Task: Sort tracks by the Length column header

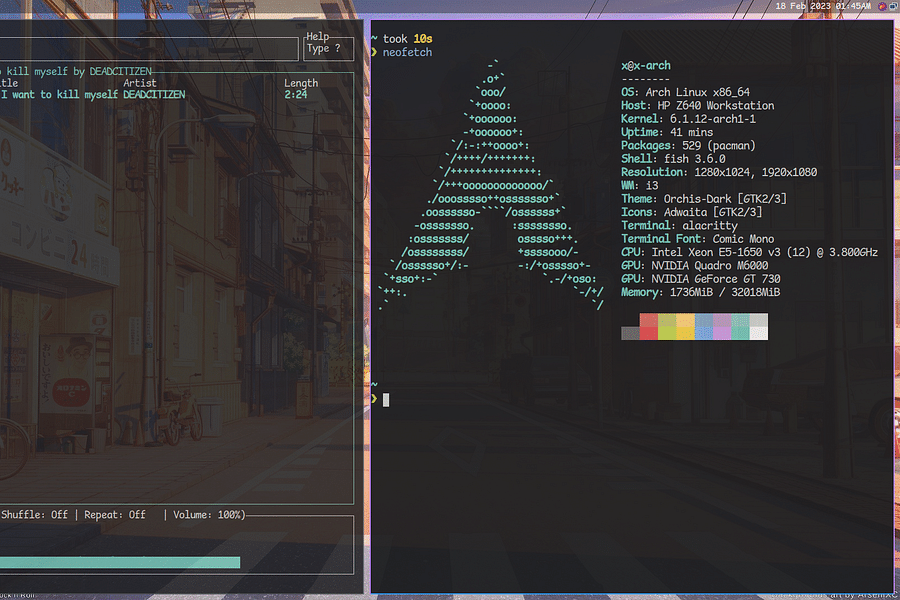Action: coord(302,82)
